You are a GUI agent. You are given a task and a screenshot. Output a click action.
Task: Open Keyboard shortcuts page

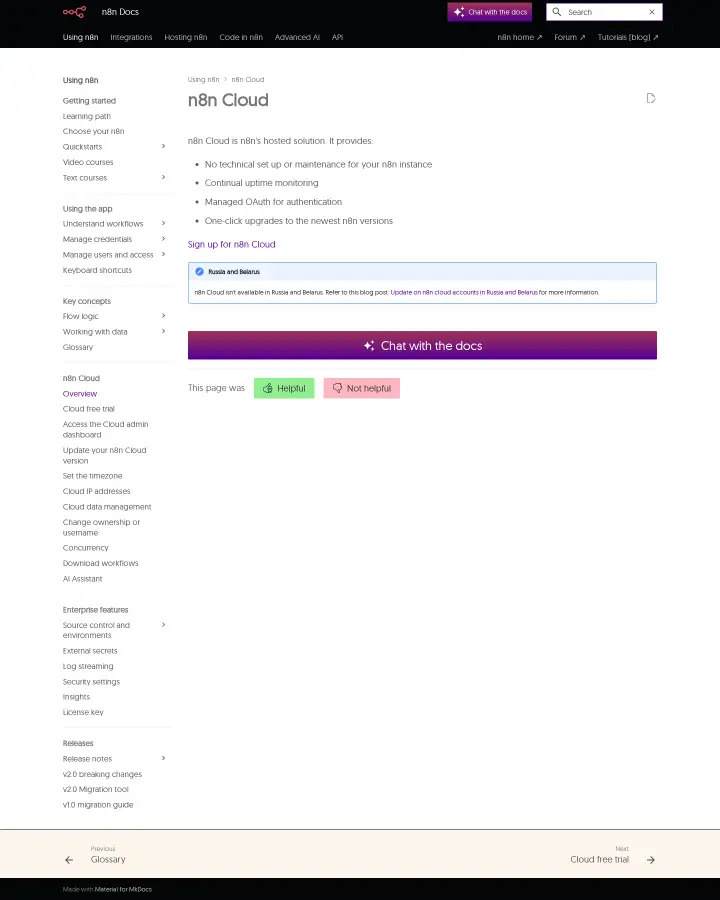[x=97, y=270]
